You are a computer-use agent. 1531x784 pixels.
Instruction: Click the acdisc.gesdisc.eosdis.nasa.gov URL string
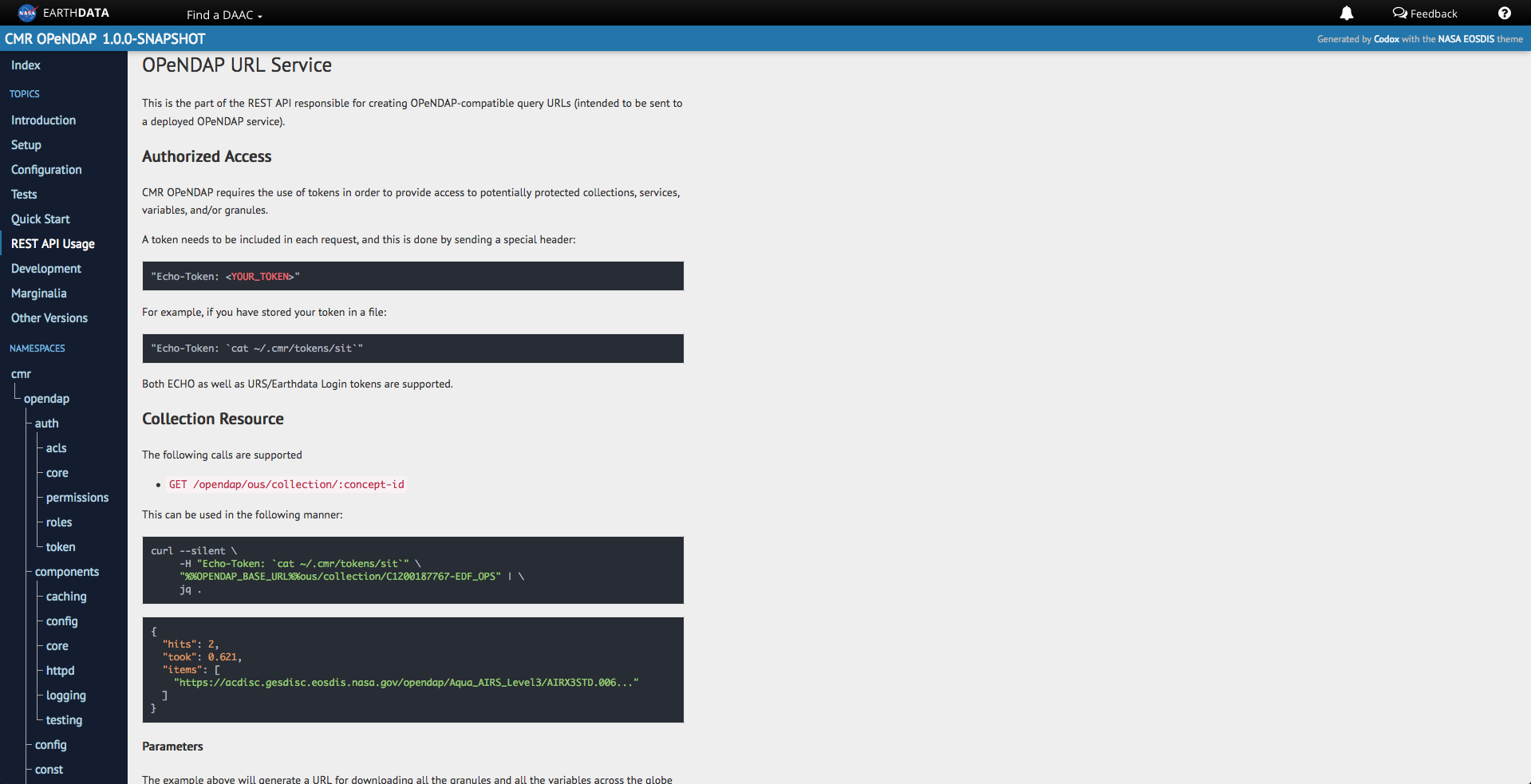coord(406,683)
